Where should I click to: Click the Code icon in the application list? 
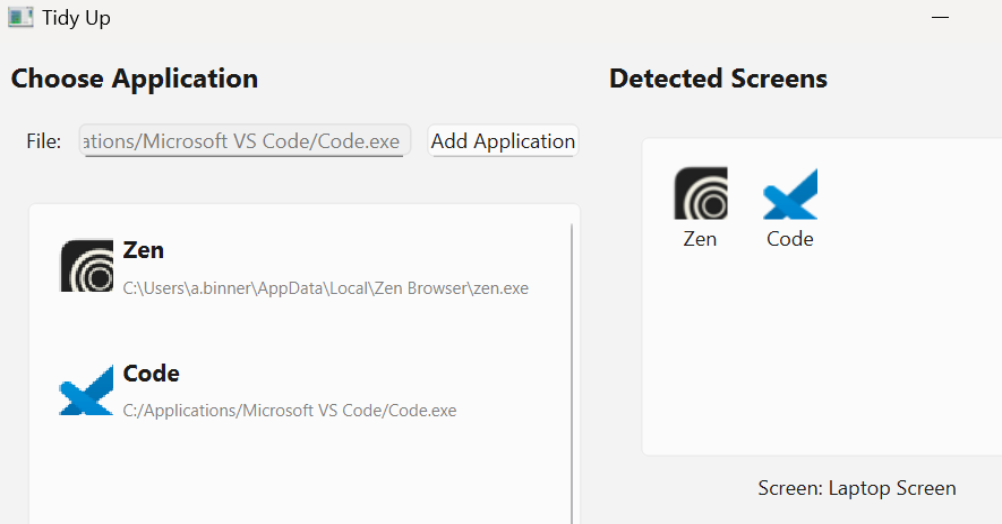click(87, 390)
